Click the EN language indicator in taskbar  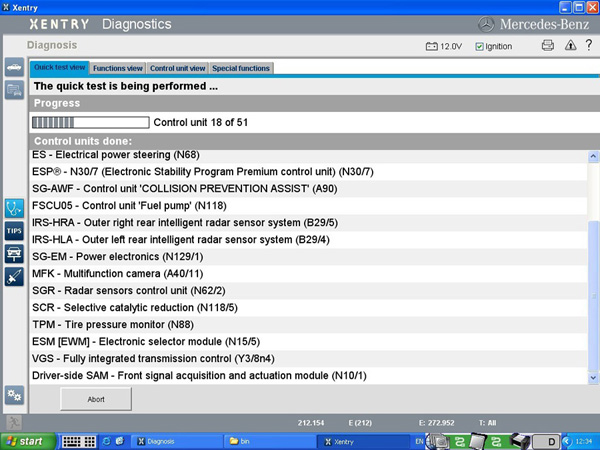[x=419, y=442]
